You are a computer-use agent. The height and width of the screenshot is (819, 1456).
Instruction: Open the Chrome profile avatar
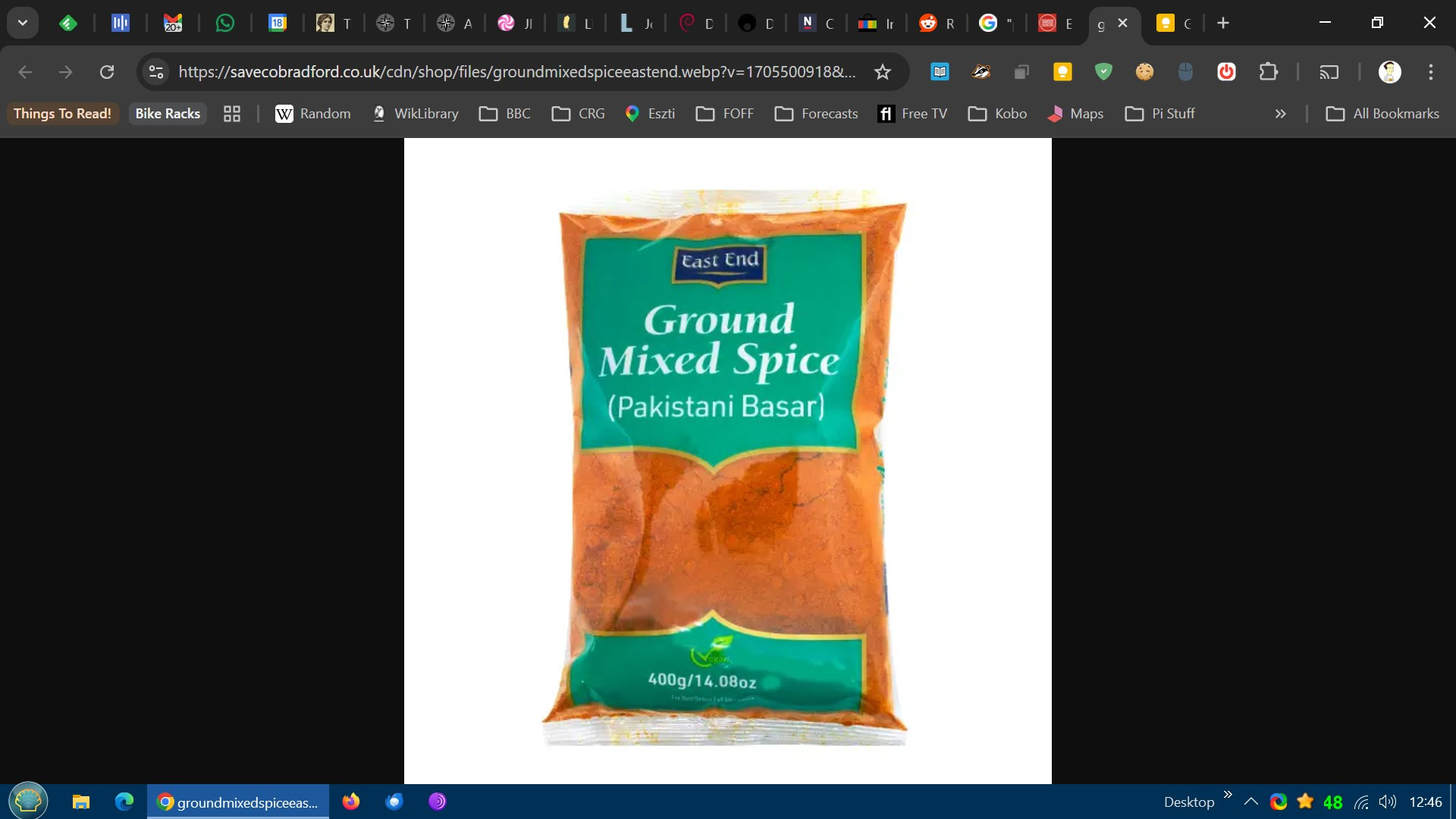(x=1389, y=72)
